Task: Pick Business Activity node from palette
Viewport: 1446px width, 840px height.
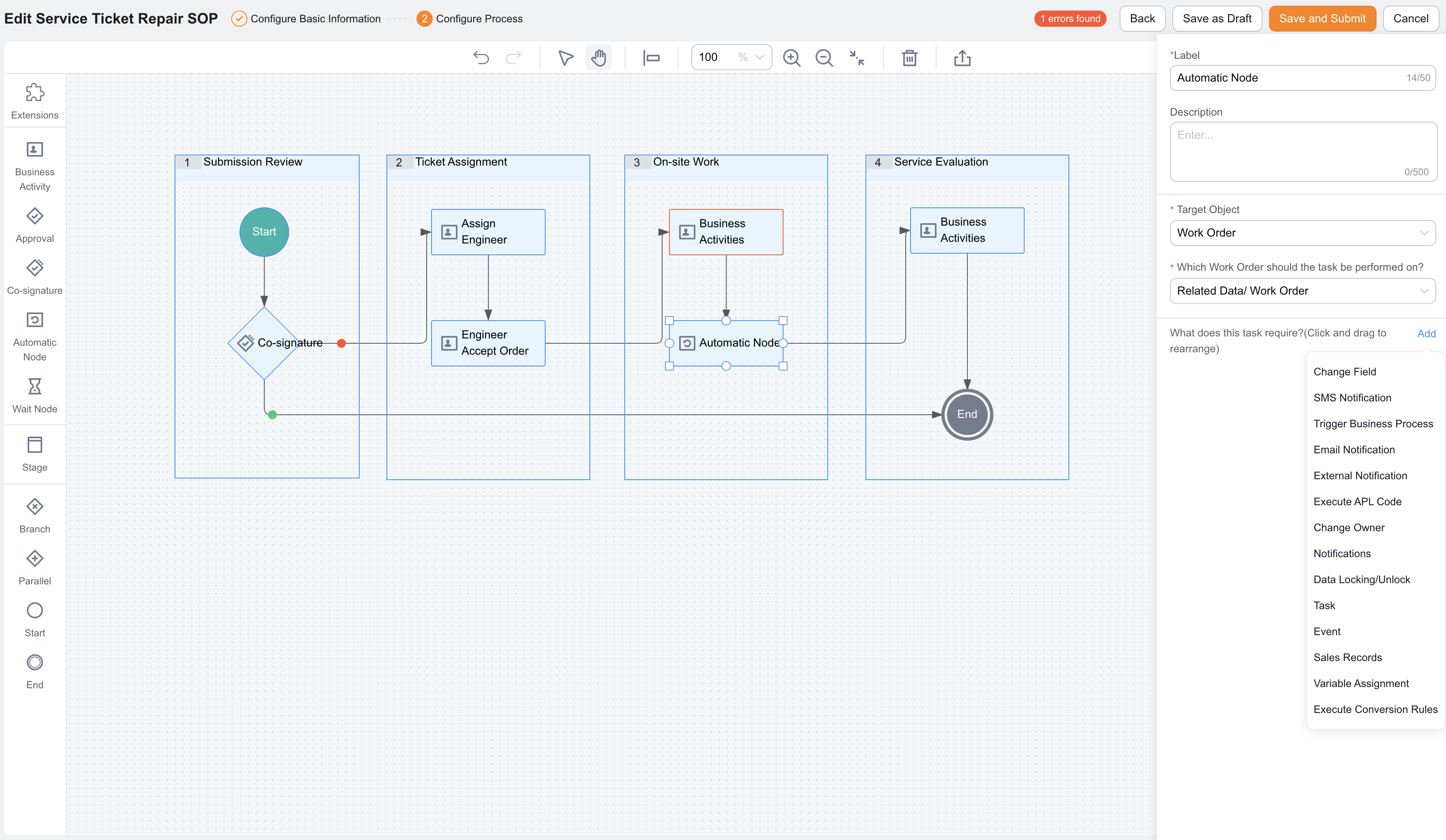Action: [x=35, y=166]
